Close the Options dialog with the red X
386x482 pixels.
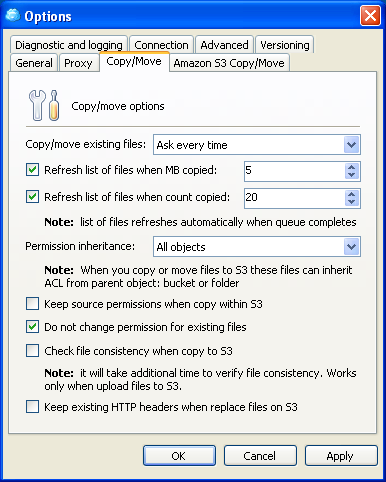(370, 16)
